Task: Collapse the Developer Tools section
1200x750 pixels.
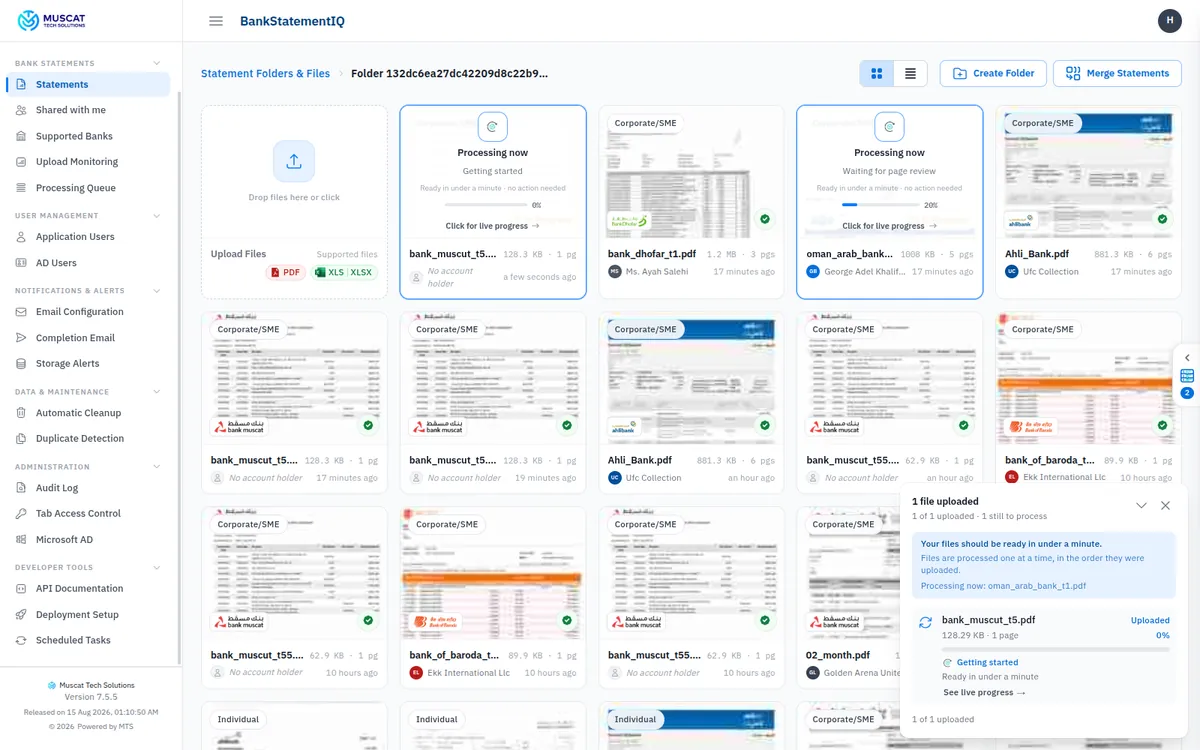Action: tap(157, 567)
